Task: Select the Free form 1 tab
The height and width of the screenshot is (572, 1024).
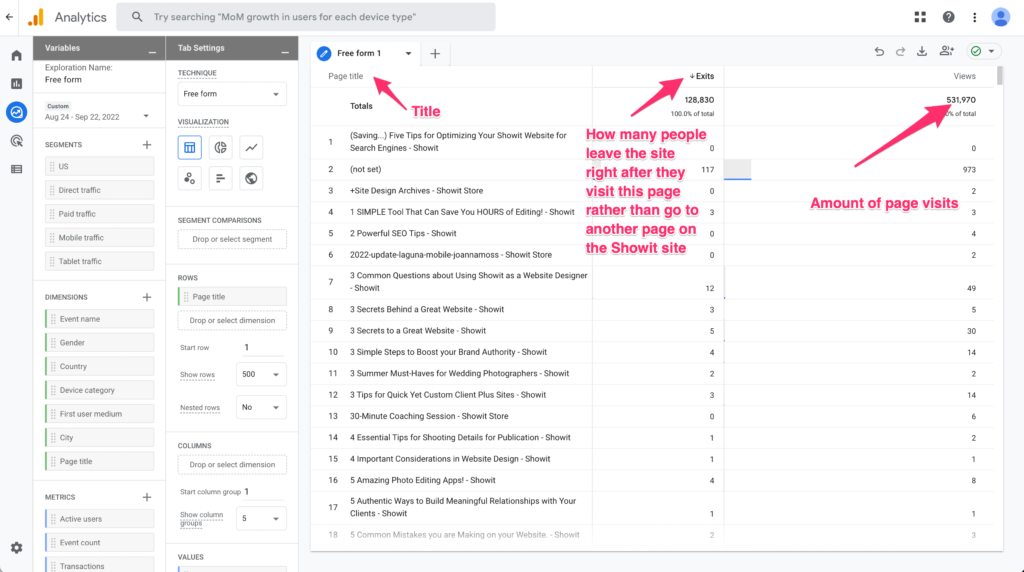Action: (x=365, y=53)
